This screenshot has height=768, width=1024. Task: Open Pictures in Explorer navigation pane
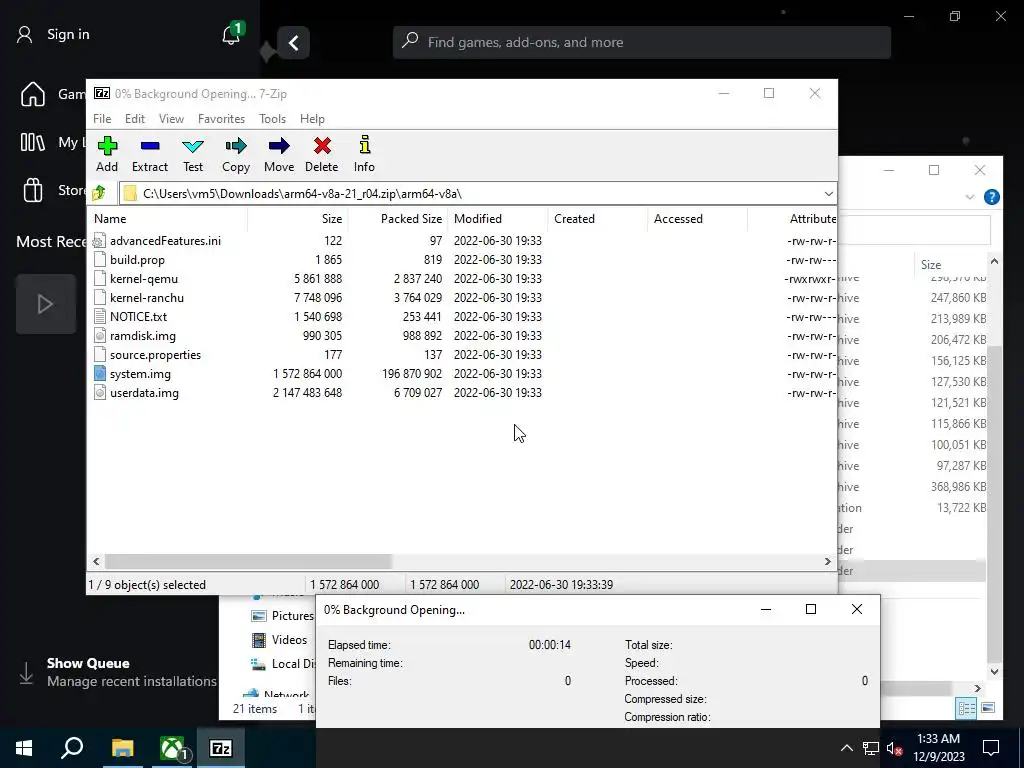(x=283, y=616)
